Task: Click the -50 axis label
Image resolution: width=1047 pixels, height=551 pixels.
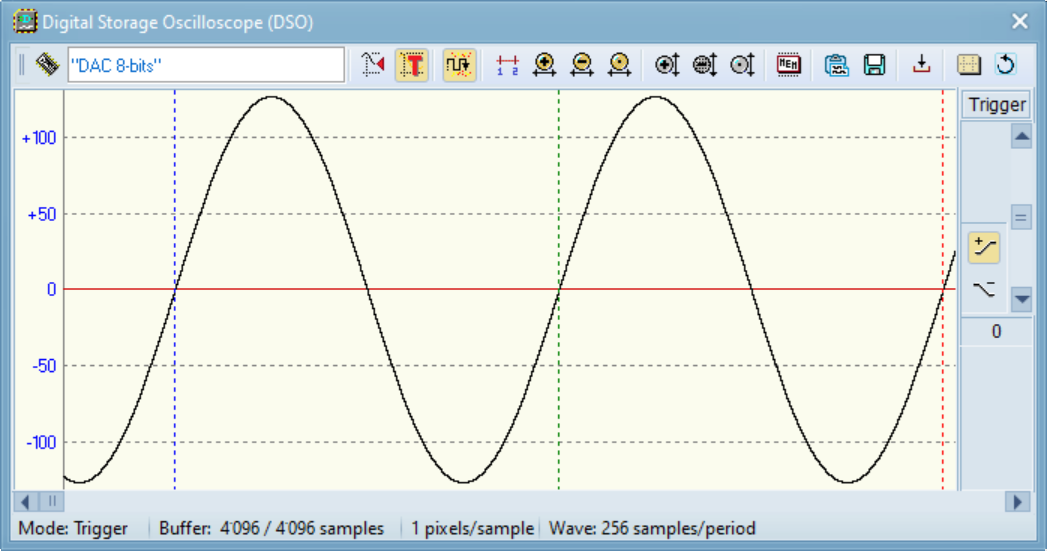Action: (x=43, y=366)
